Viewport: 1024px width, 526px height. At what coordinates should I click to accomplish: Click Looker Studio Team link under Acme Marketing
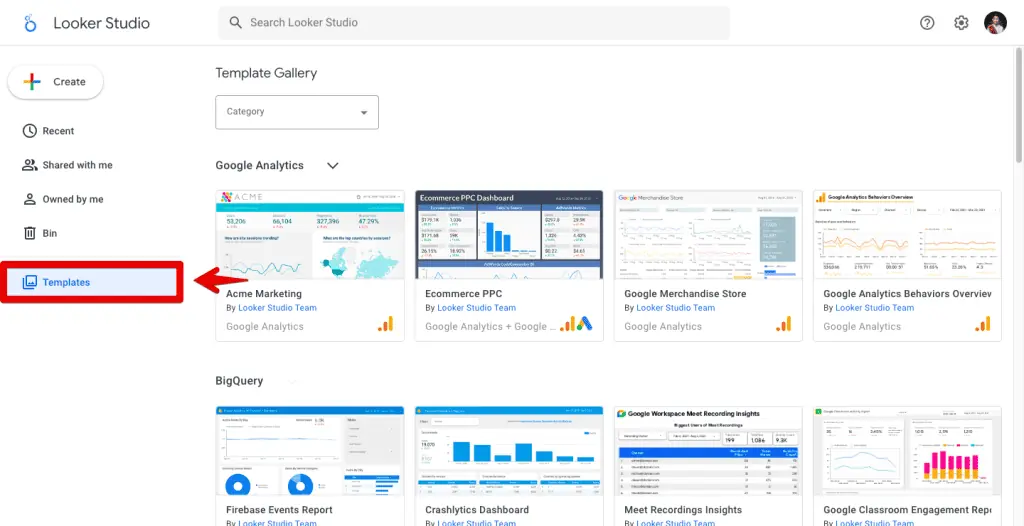point(277,308)
